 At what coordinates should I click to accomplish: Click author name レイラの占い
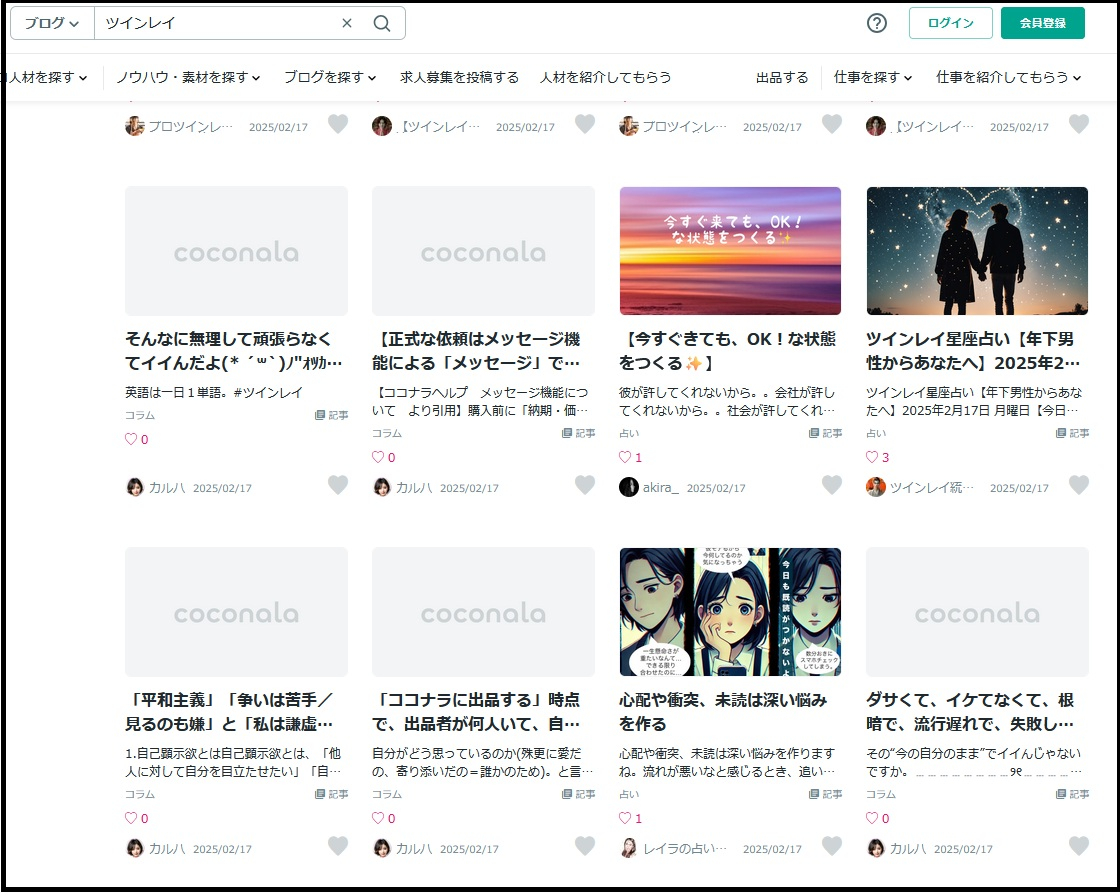684,849
